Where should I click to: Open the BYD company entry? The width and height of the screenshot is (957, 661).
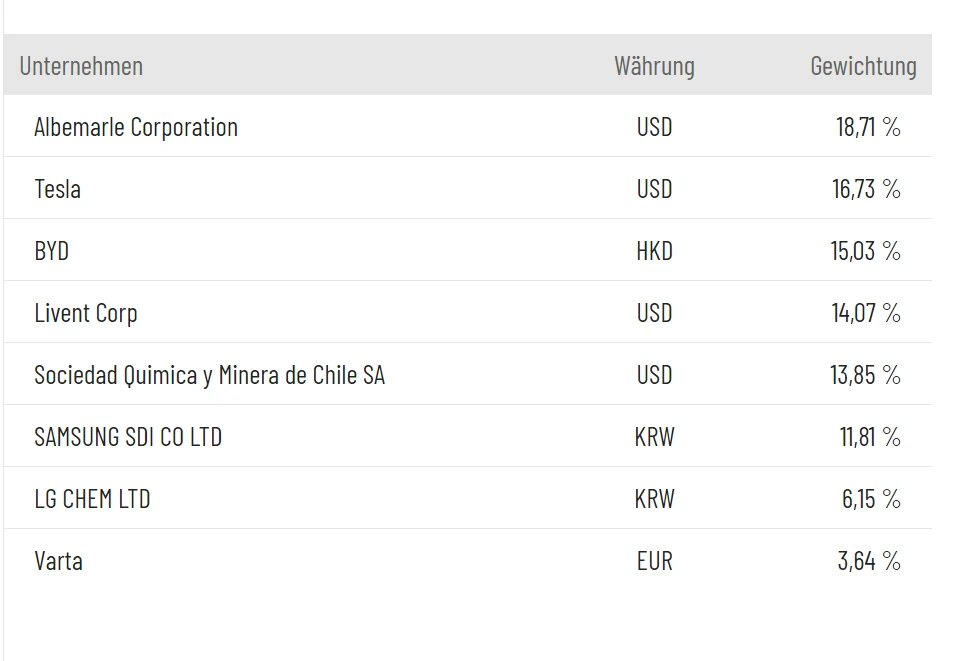[x=51, y=251]
